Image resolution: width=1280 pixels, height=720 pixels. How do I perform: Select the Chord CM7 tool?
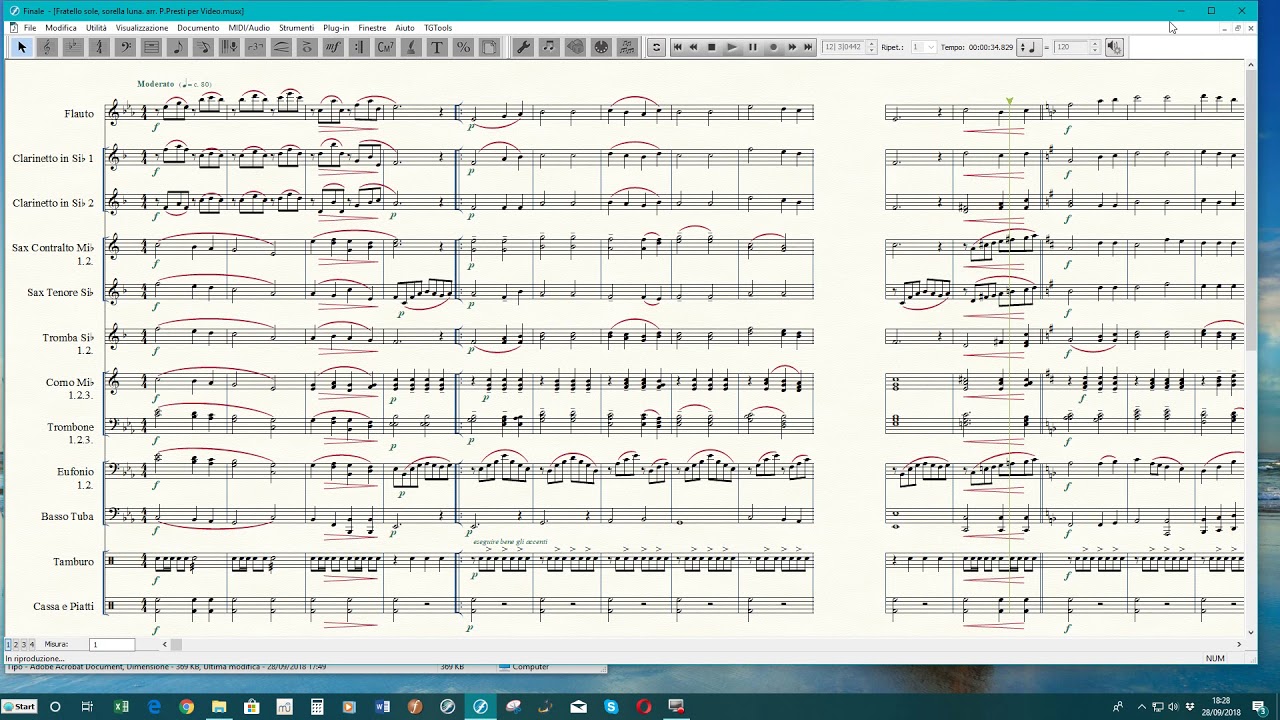[x=385, y=47]
